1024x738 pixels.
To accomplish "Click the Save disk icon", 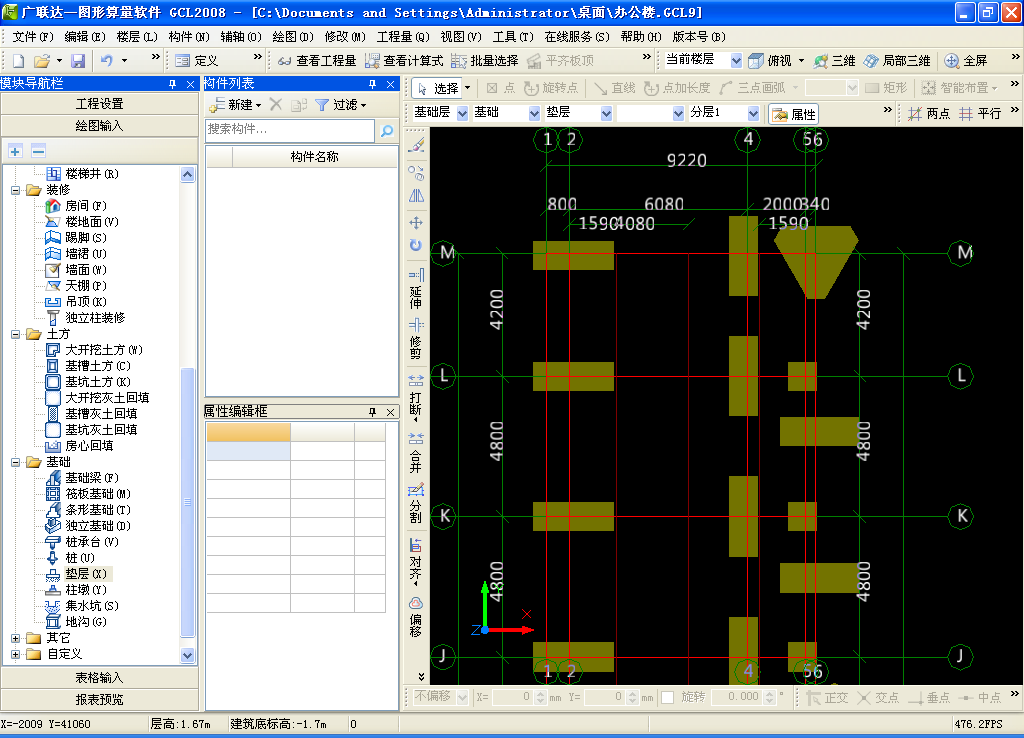I will click(x=78, y=61).
